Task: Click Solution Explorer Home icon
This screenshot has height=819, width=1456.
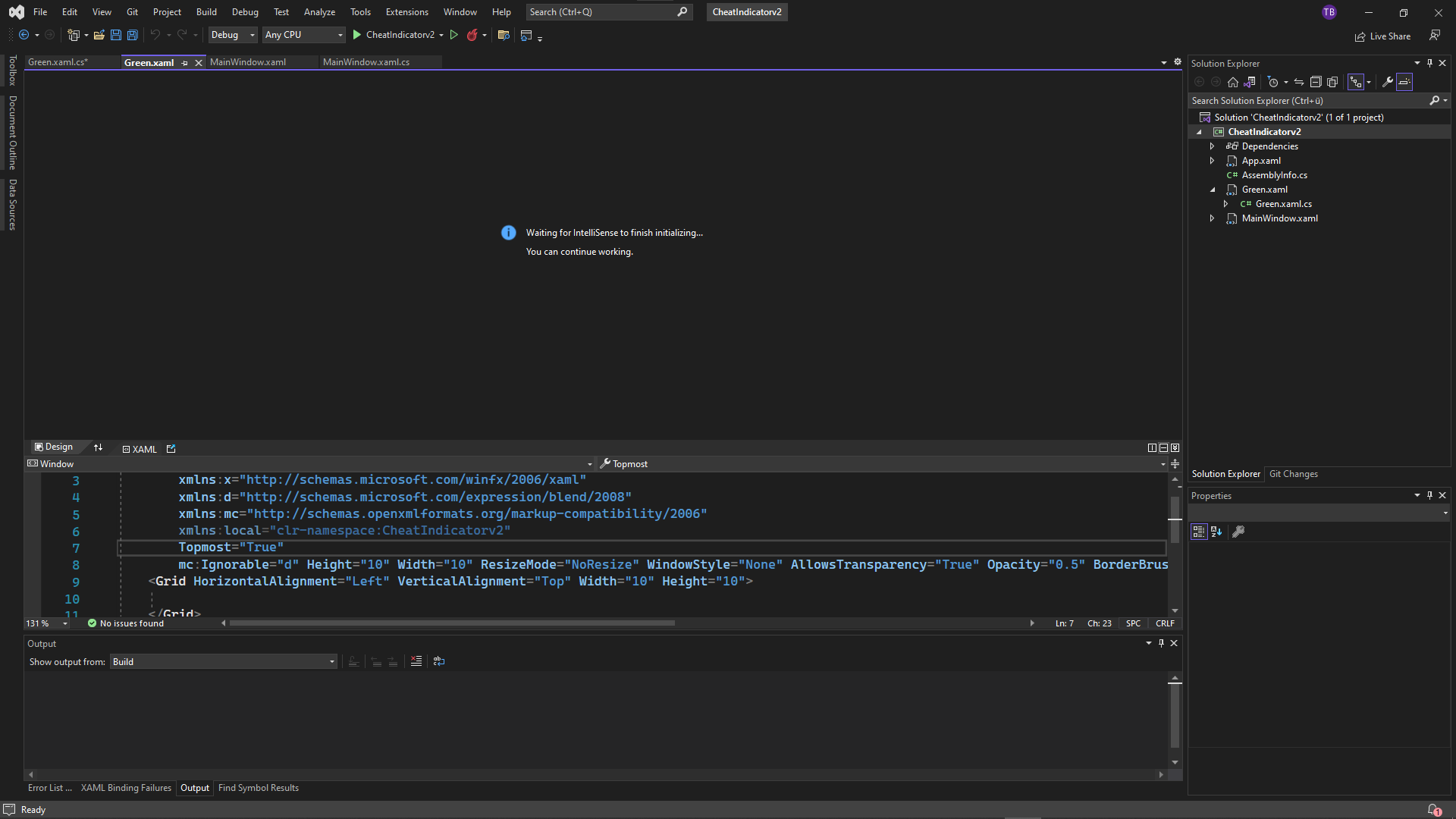Action: click(1233, 82)
